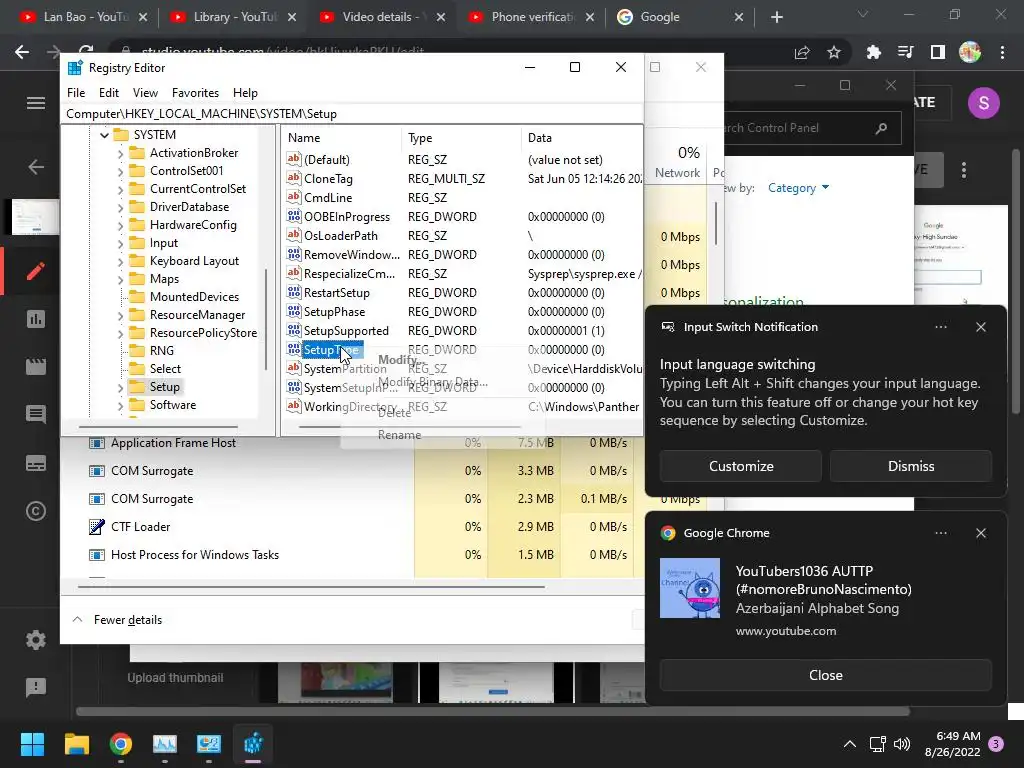
Task: Select the SetupType registry value
Action: point(331,350)
